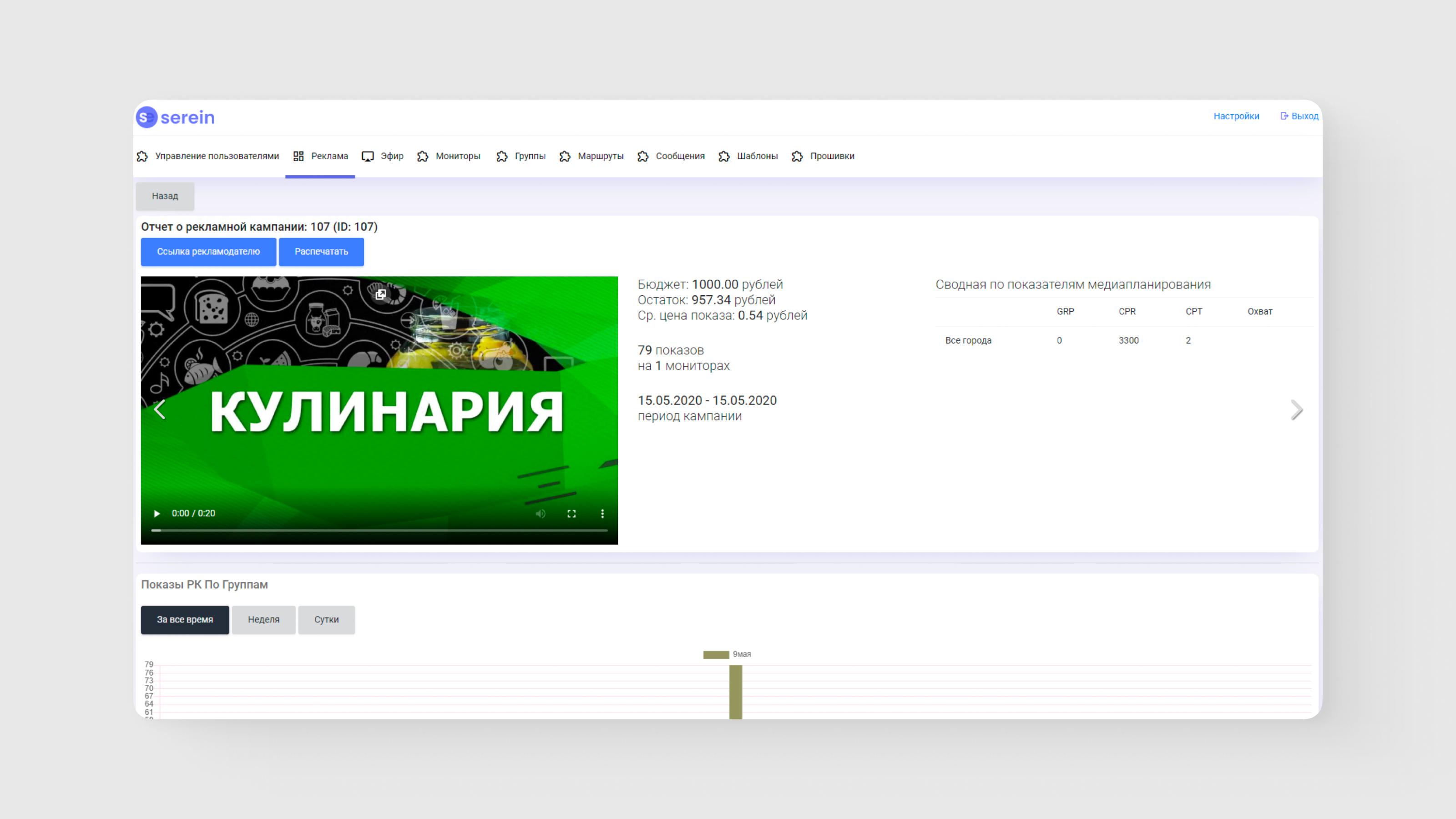The height and width of the screenshot is (819, 1456).
Task: Open video three-dots options menu
Action: pos(602,513)
